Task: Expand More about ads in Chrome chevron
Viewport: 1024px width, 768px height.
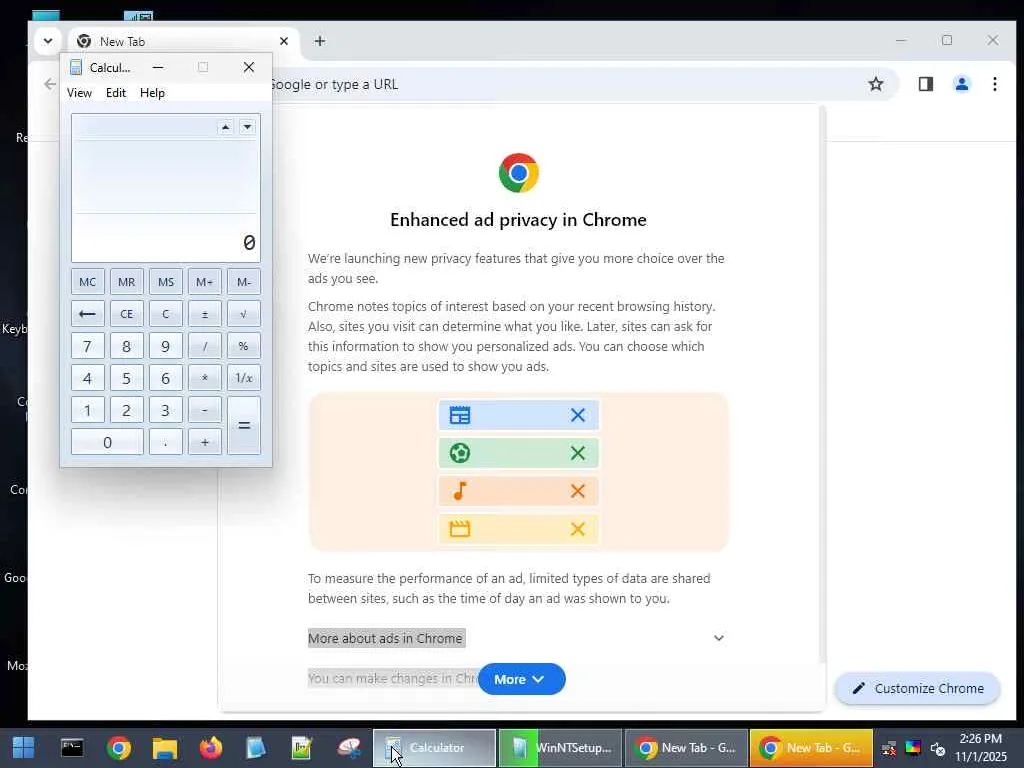Action: tap(718, 638)
